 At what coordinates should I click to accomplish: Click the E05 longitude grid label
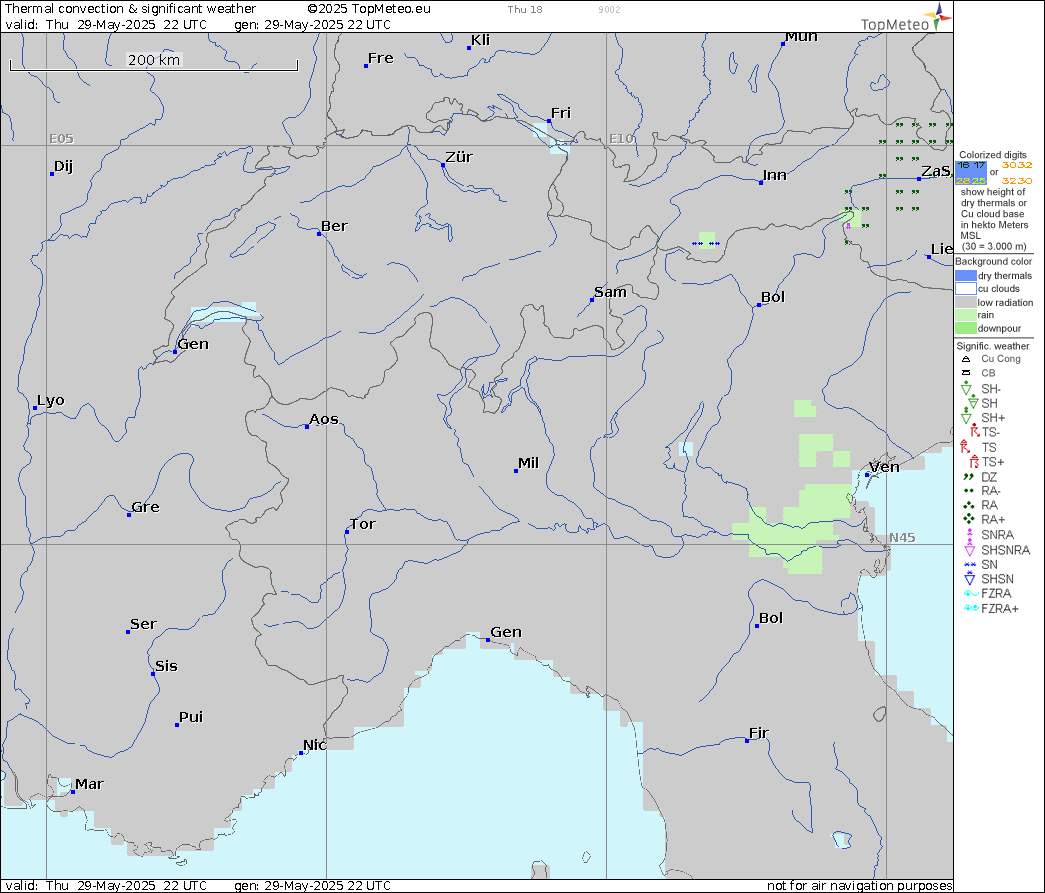[61, 139]
